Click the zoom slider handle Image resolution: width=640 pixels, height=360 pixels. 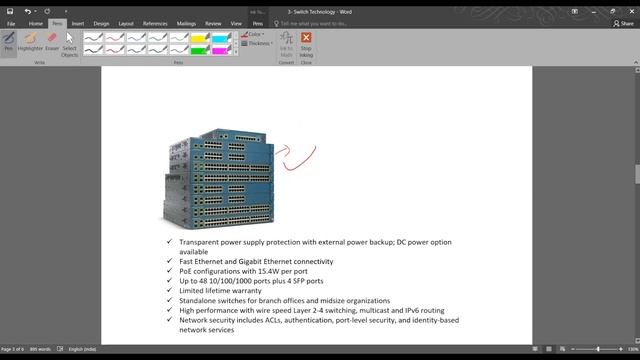(x=598, y=349)
